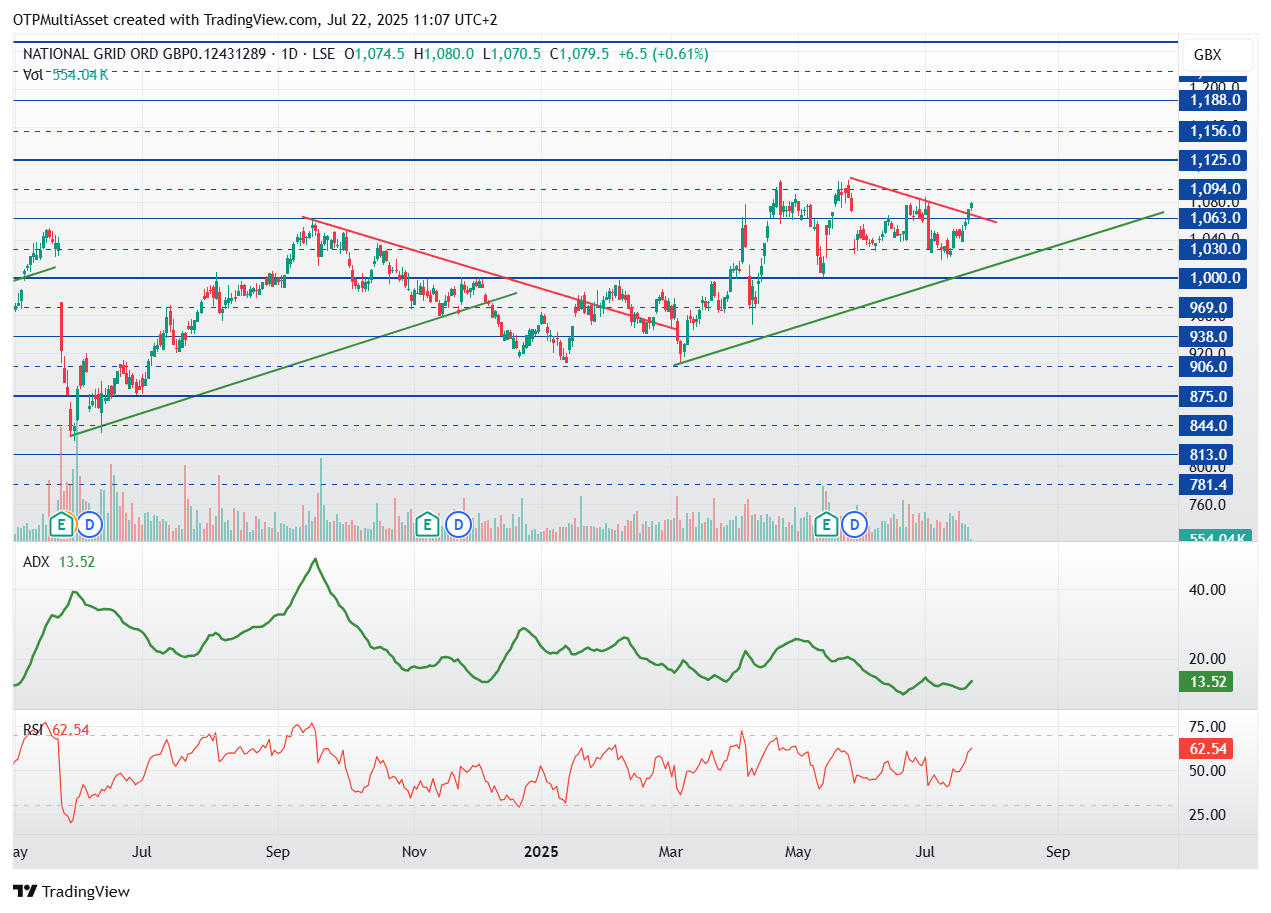1271x913 pixels.
Task: Click the earnings 'E' marker near May 2025
Action: pyautogui.click(x=827, y=523)
